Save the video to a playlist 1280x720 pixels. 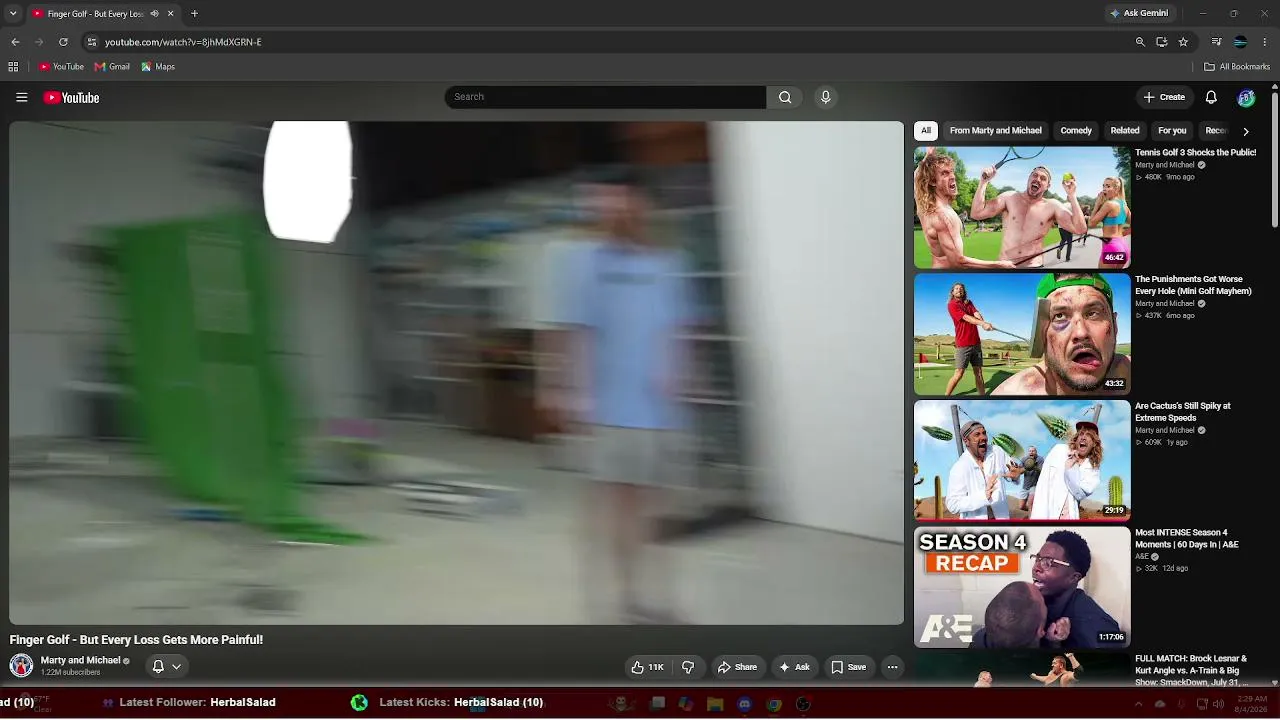tap(849, 667)
